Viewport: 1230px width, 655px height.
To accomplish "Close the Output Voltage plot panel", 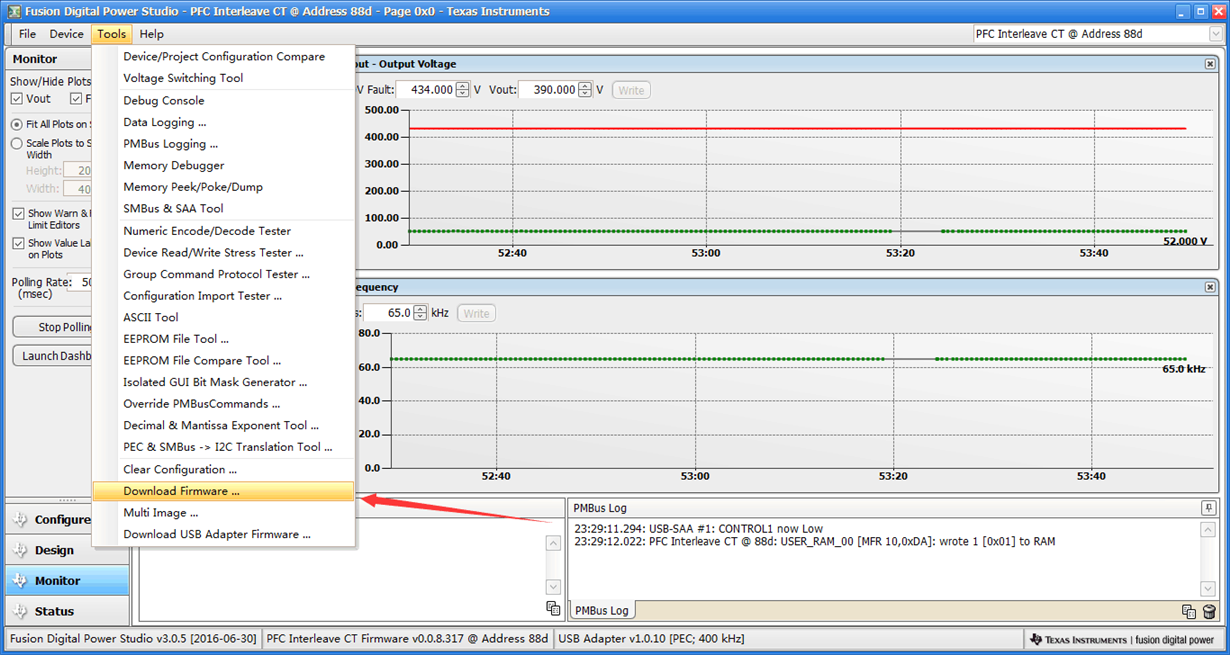I will click(x=1210, y=64).
